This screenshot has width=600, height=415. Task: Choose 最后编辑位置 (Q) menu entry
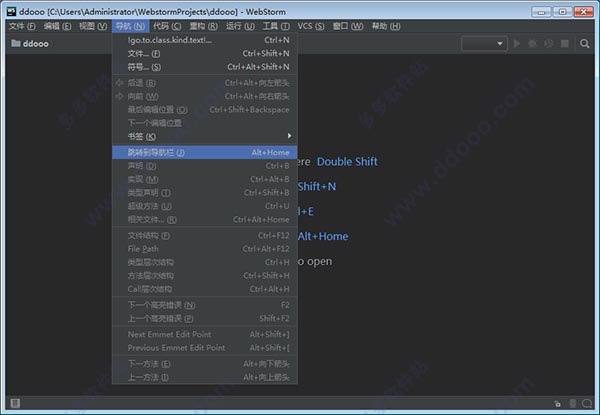coord(205,109)
